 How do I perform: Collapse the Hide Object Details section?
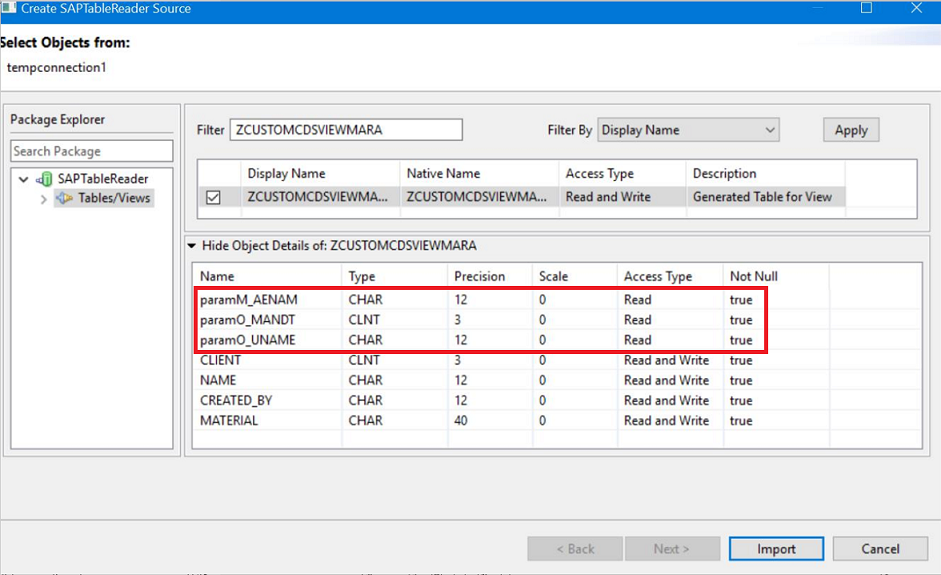(x=192, y=245)
